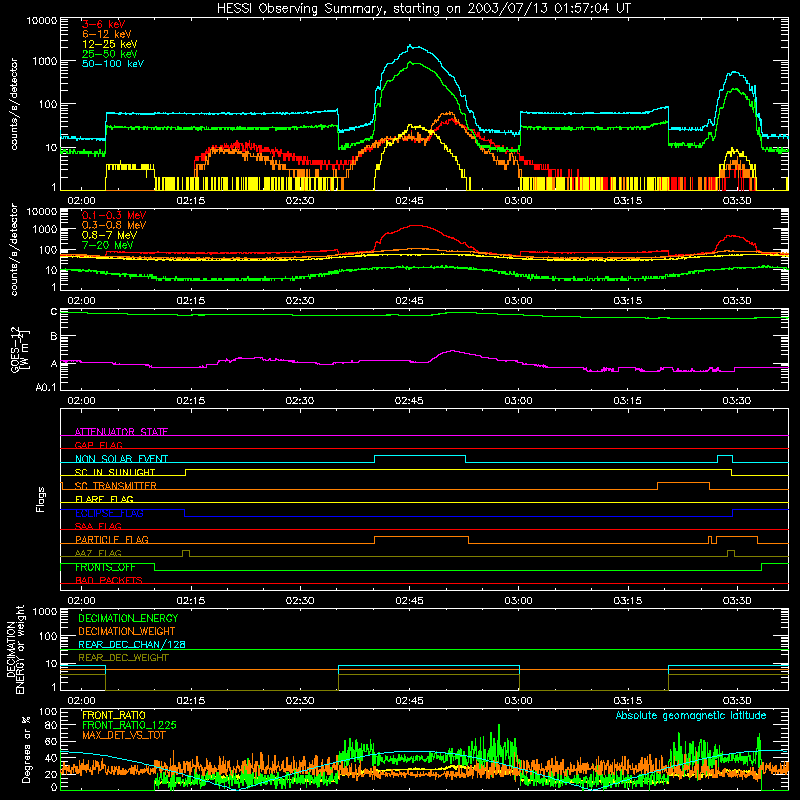Select the red 3-6 keV legend label
The height and width of the screenshot is (800, 800).
[104, 24]
